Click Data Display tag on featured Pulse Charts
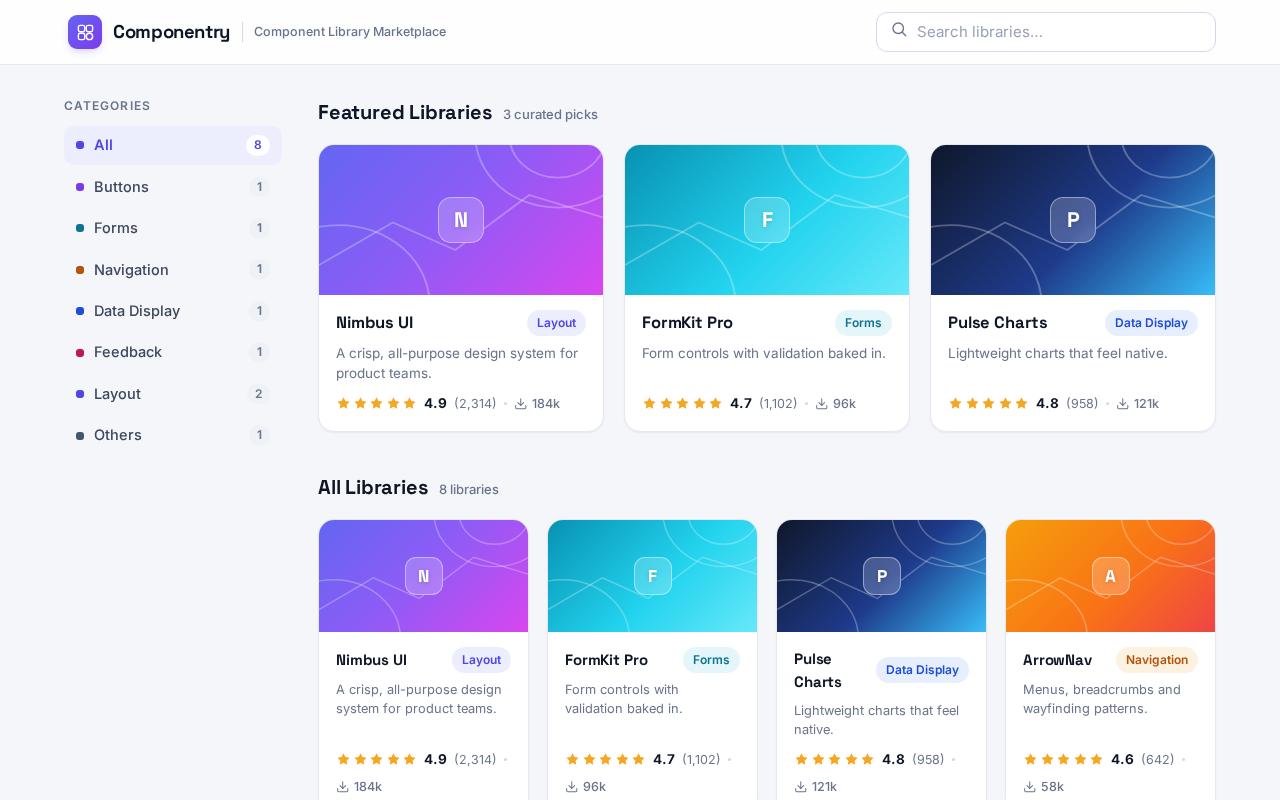 [1151, 323]
